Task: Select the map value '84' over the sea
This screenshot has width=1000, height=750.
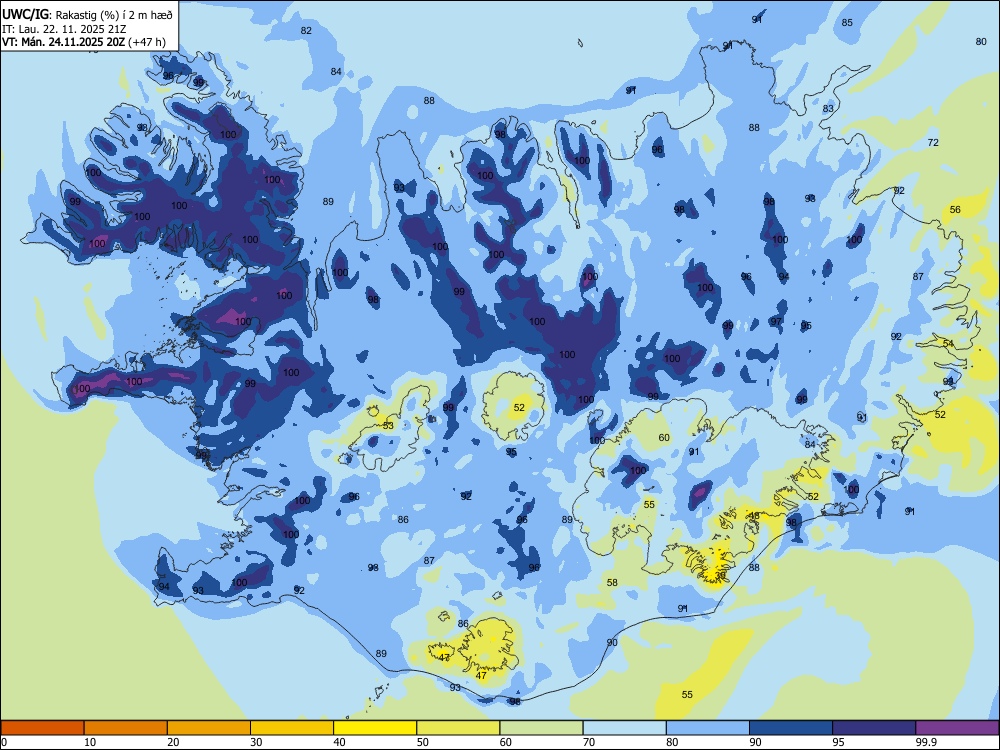Action: [336, 71]
